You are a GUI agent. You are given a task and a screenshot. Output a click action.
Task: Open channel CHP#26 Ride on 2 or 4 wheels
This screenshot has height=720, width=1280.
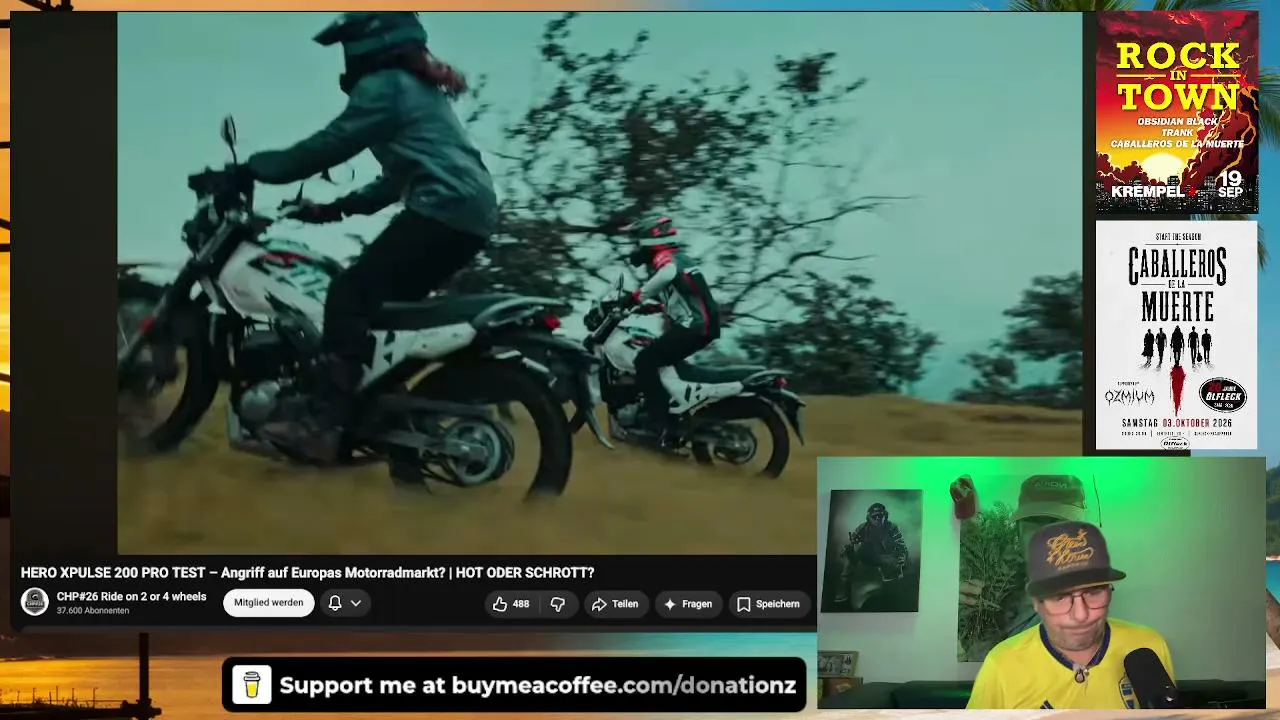(x=131, y=597)
